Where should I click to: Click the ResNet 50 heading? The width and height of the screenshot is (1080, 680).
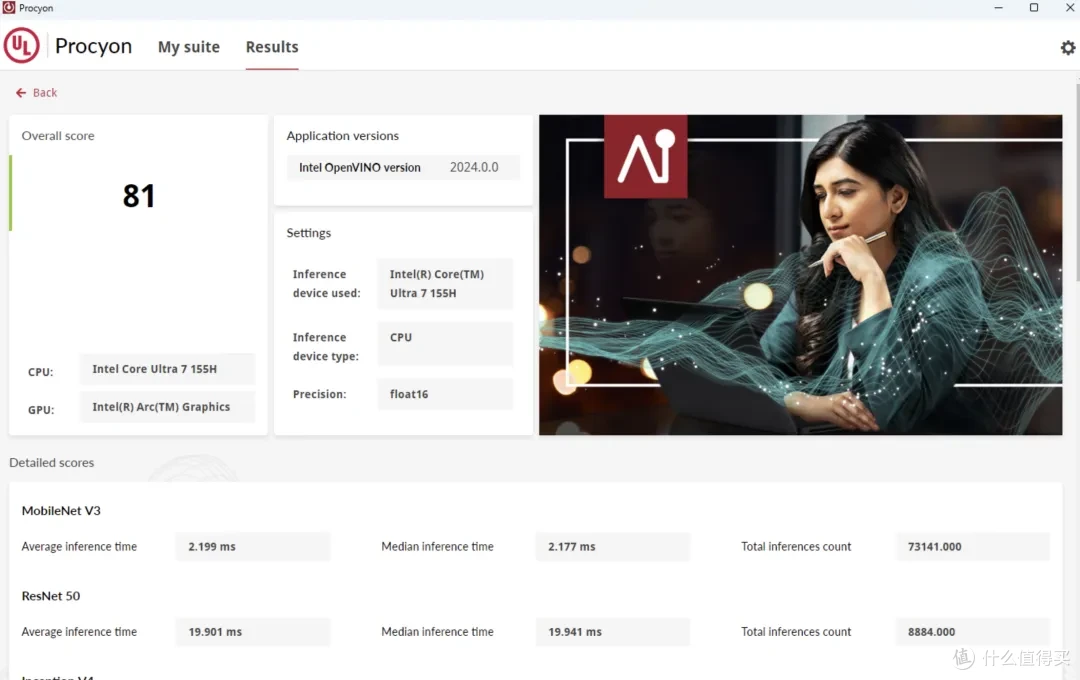[x=50, y=596]
